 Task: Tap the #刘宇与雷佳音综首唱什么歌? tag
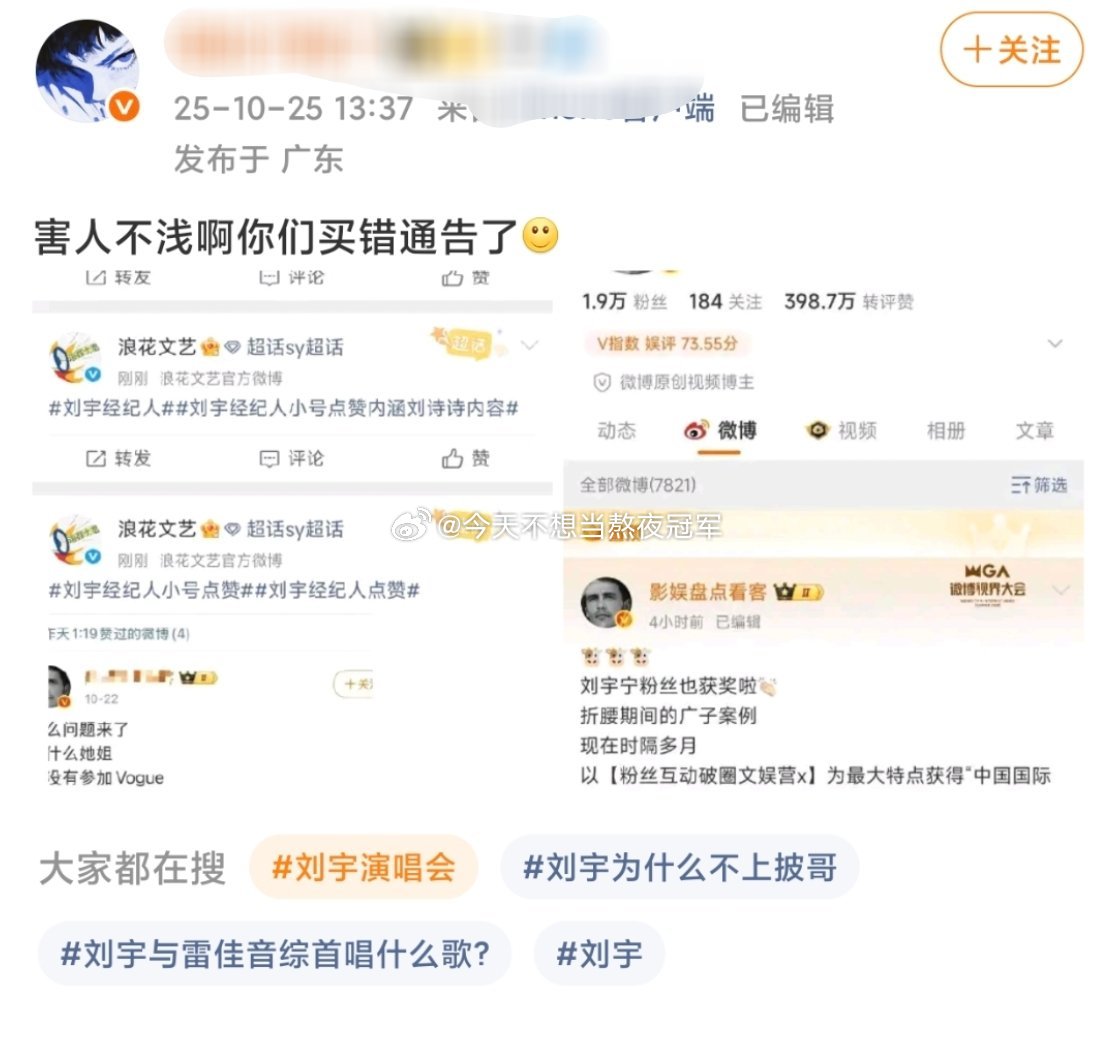275,954
